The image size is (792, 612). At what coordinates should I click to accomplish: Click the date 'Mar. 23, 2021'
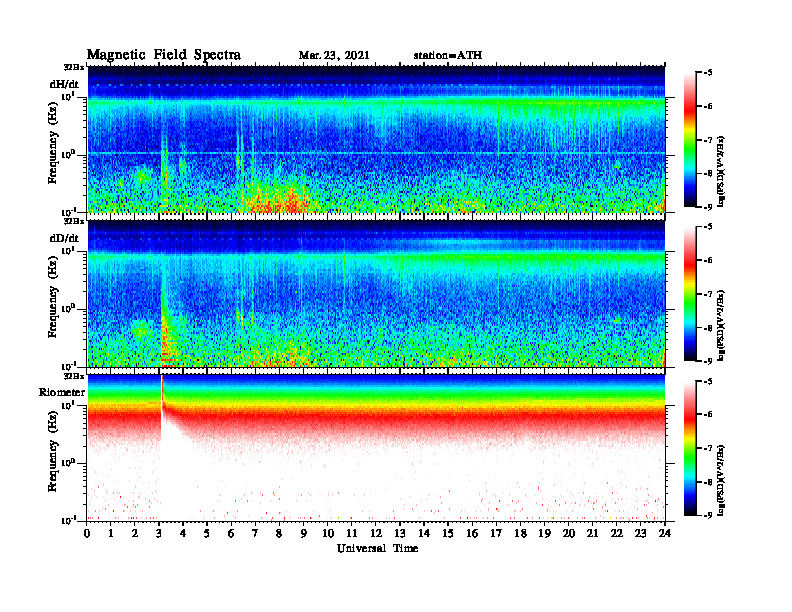pyautogui.click(x=334, y=55)
